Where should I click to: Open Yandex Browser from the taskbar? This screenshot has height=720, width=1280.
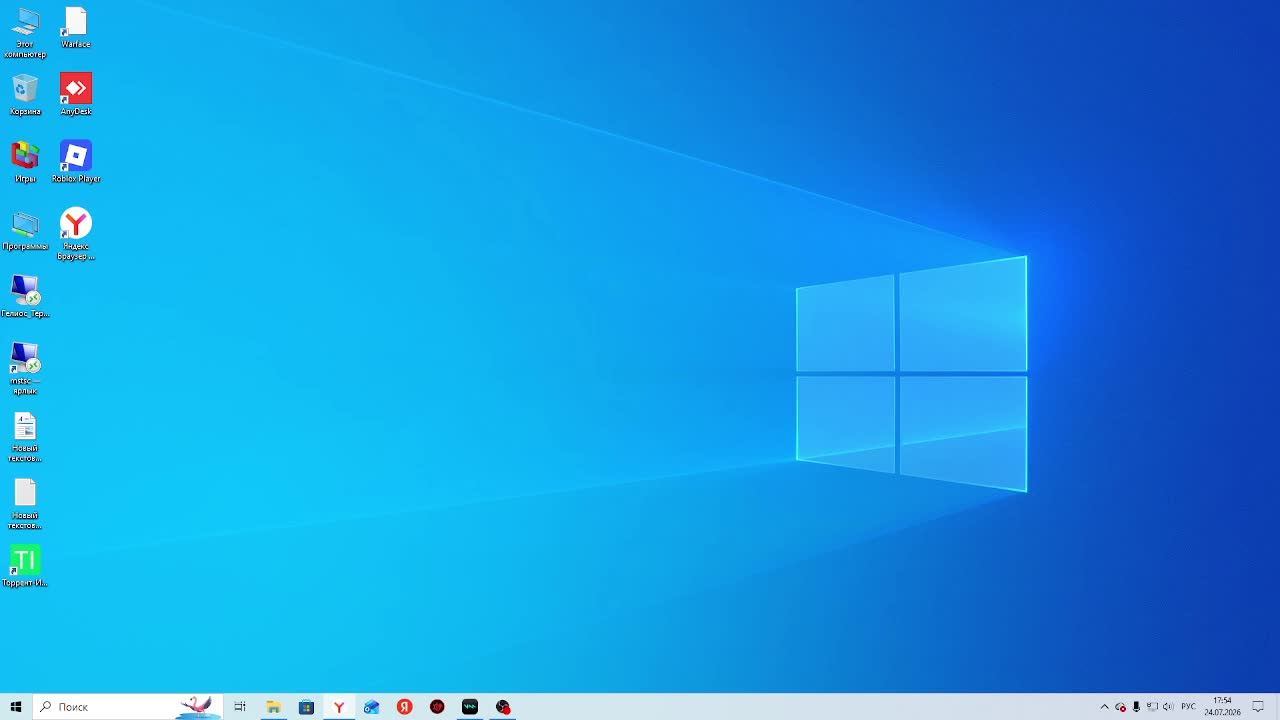pyautogui.click(x=339, y=707)
